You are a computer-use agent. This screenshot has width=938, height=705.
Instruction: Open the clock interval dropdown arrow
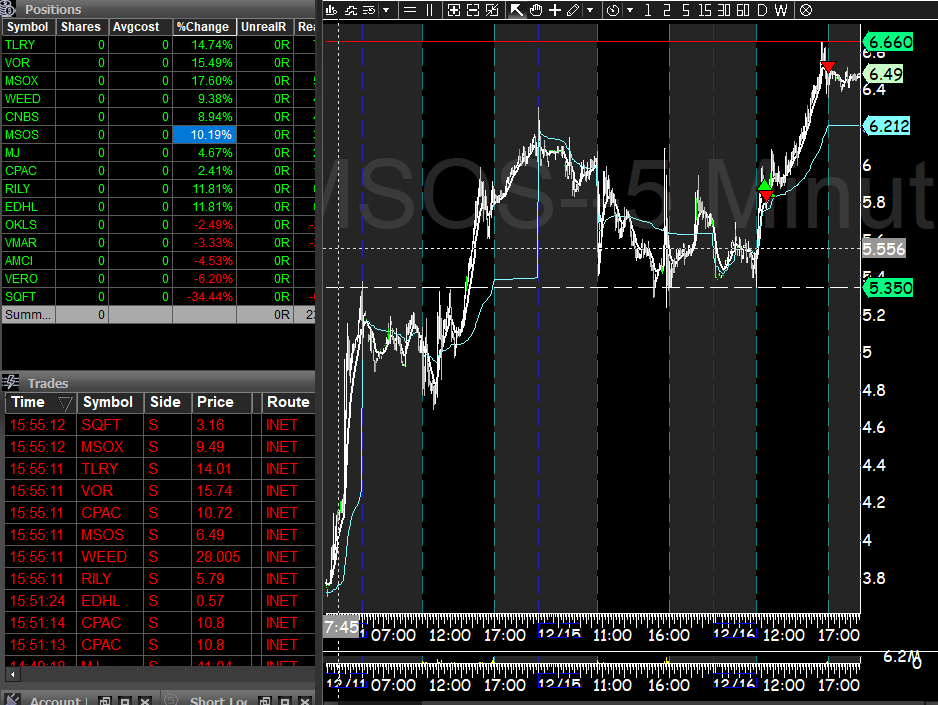click(630, 10)
